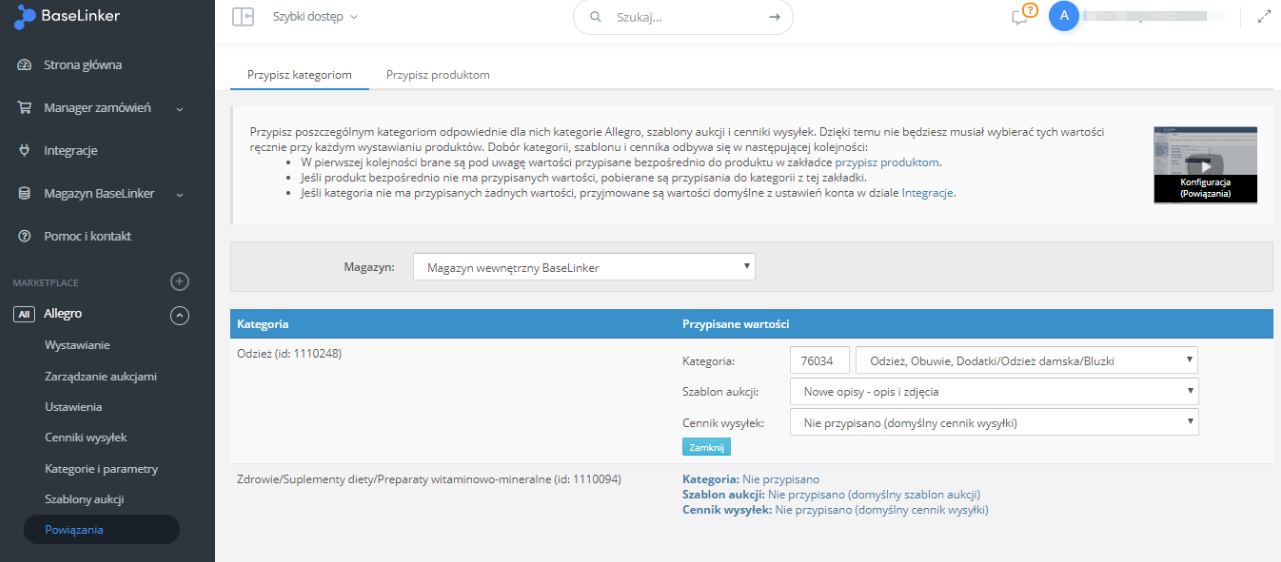The image size is (1281, 562).
Task: Click the Szukaj search field
Action: (x=683, y=17)
